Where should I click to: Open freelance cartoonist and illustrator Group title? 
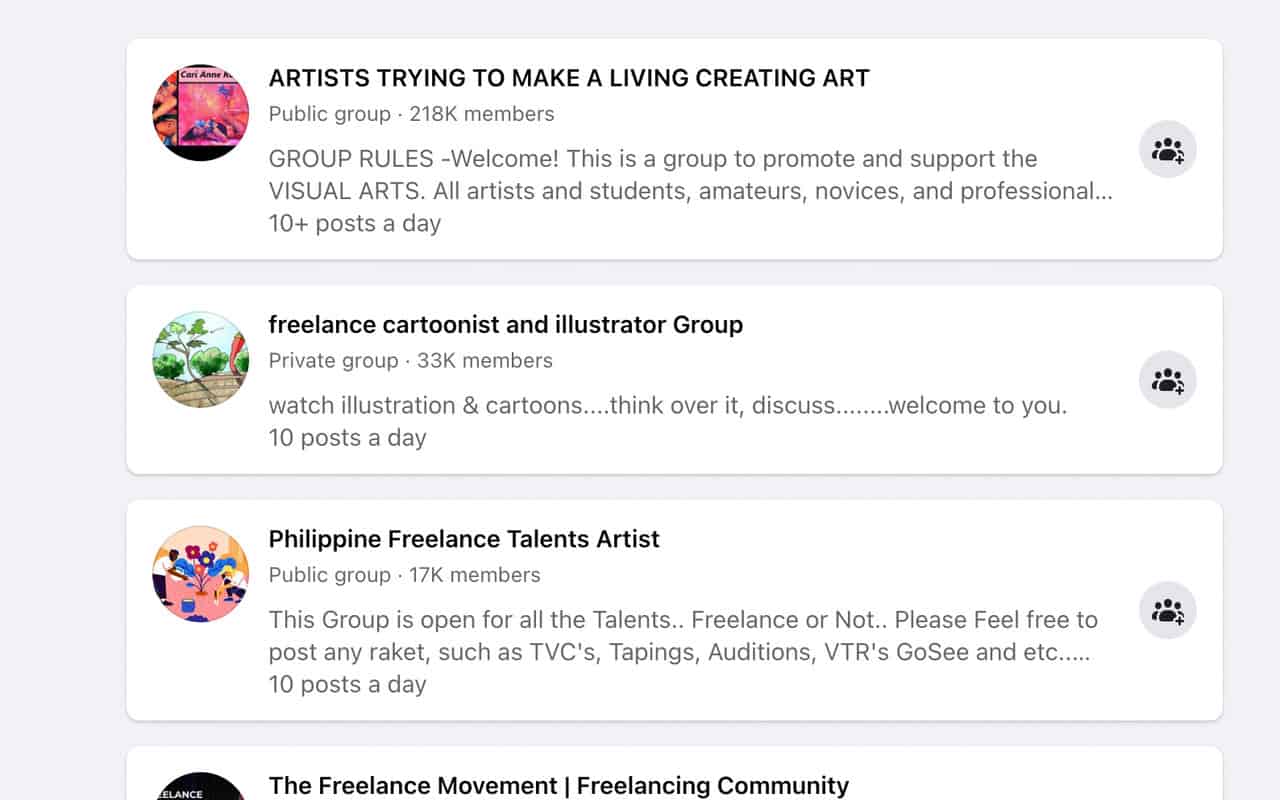pyautogui.click(x=505, y=325)
